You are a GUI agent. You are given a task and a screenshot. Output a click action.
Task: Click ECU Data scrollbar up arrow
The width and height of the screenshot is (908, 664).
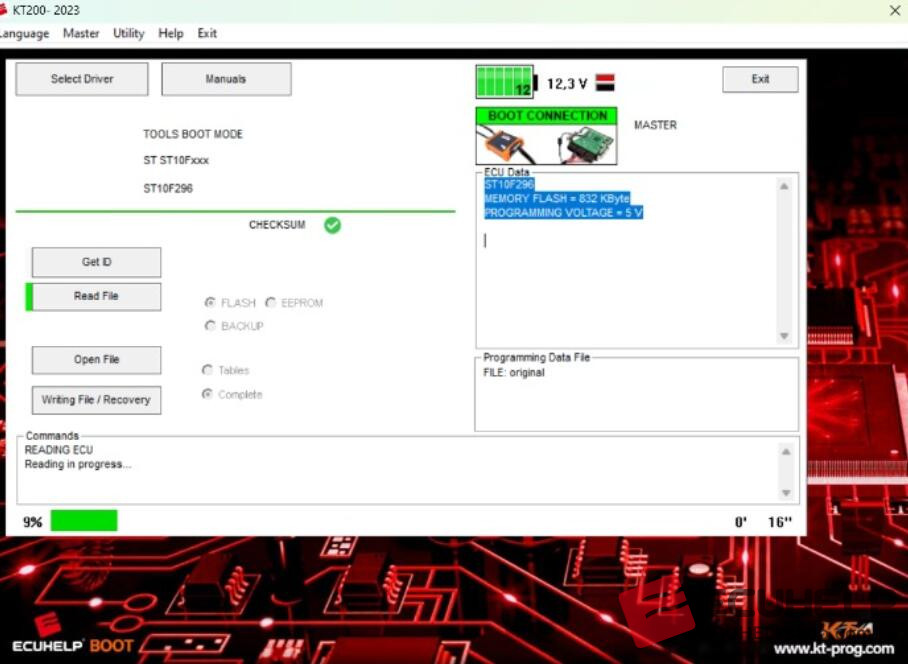click(784, 186)
